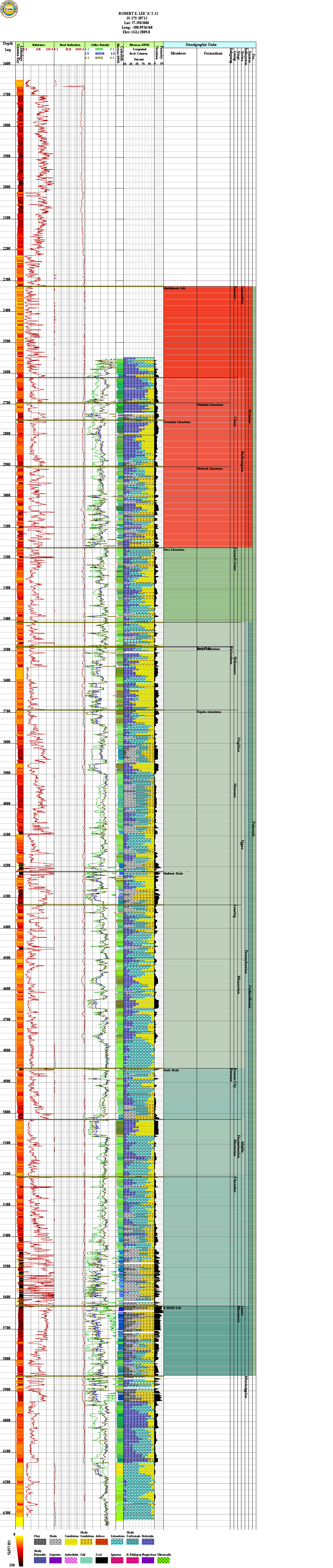Click the 'Wreford Limestone' formation label
The width and height of the screenshot is (333, 1568).
coord(209,469)
